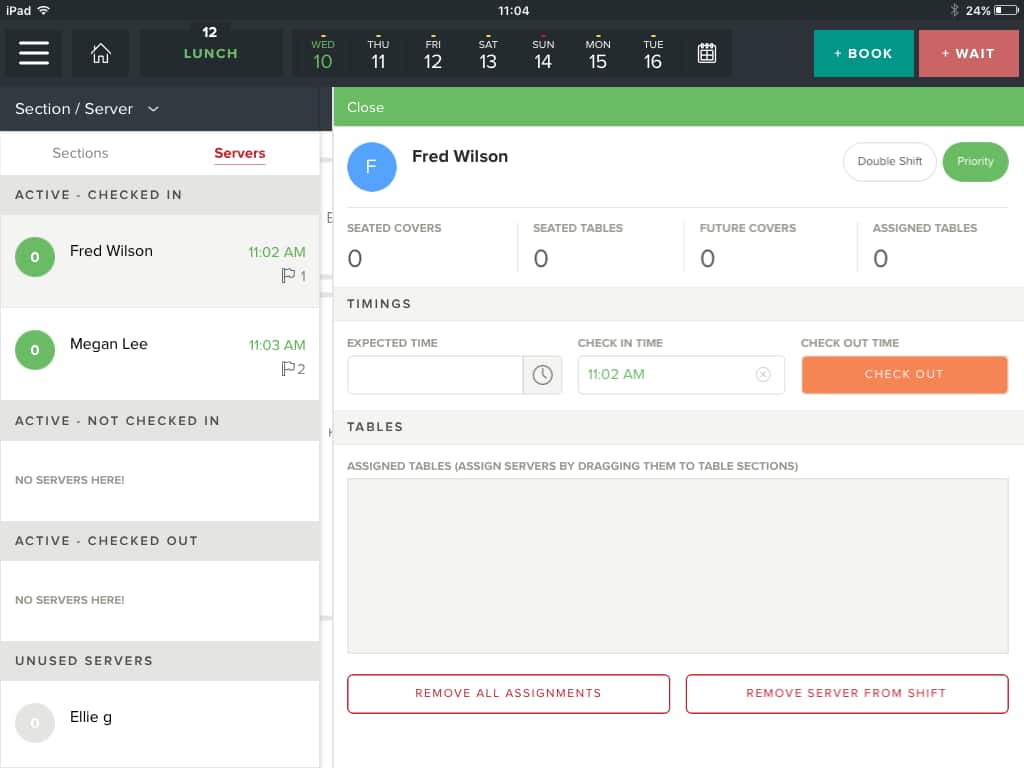This screenshot has width=1024, height=768.
Task: Click the Seated Covers count
Action: pos(355,259)
